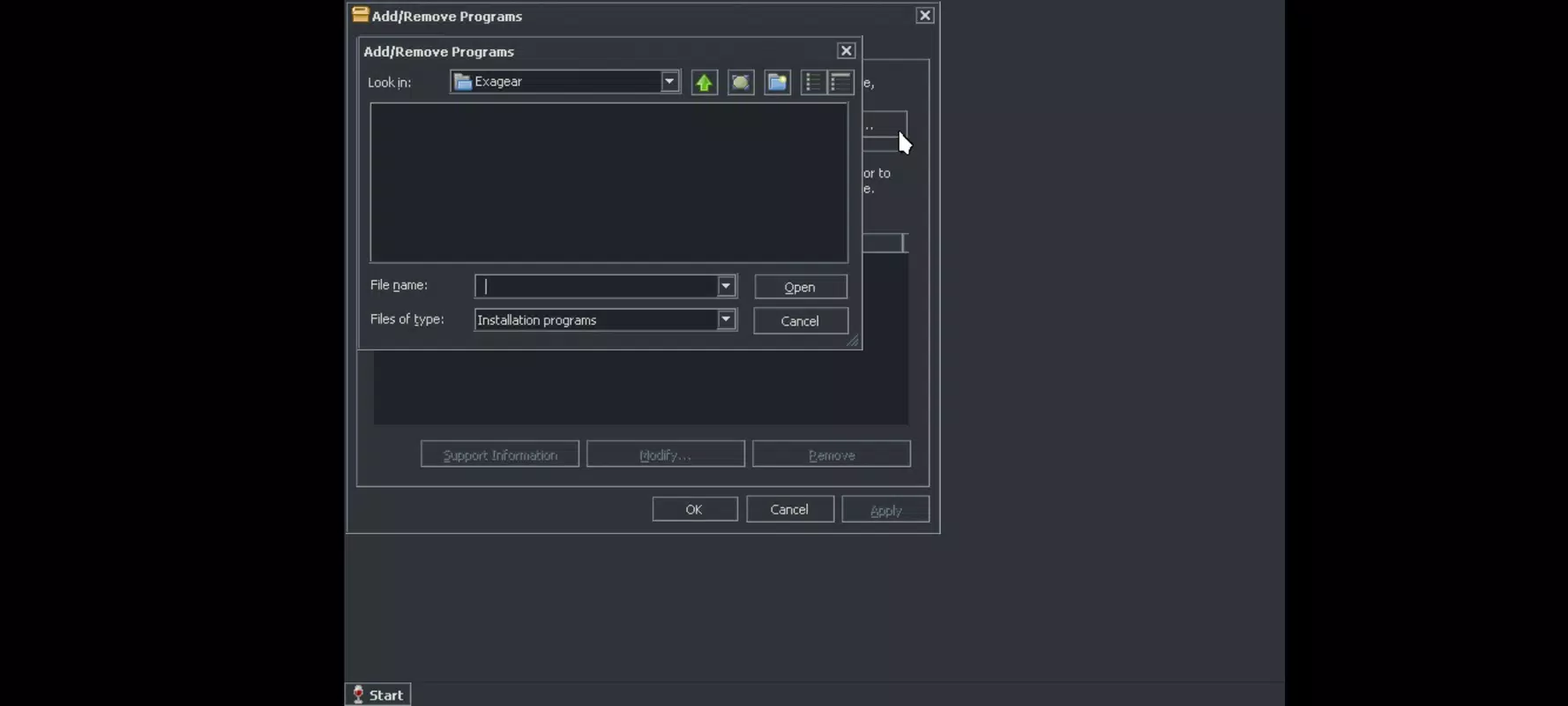
Task: Click the Remove button
Action: pyautogui.click(x=832, y=454)
